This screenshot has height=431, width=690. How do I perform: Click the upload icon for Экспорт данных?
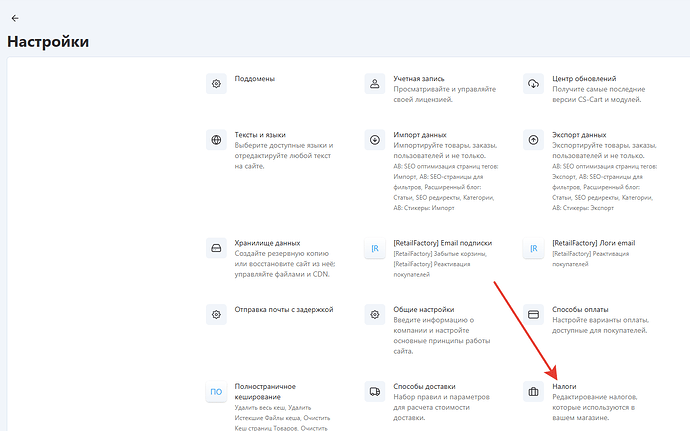click(533, 140)
